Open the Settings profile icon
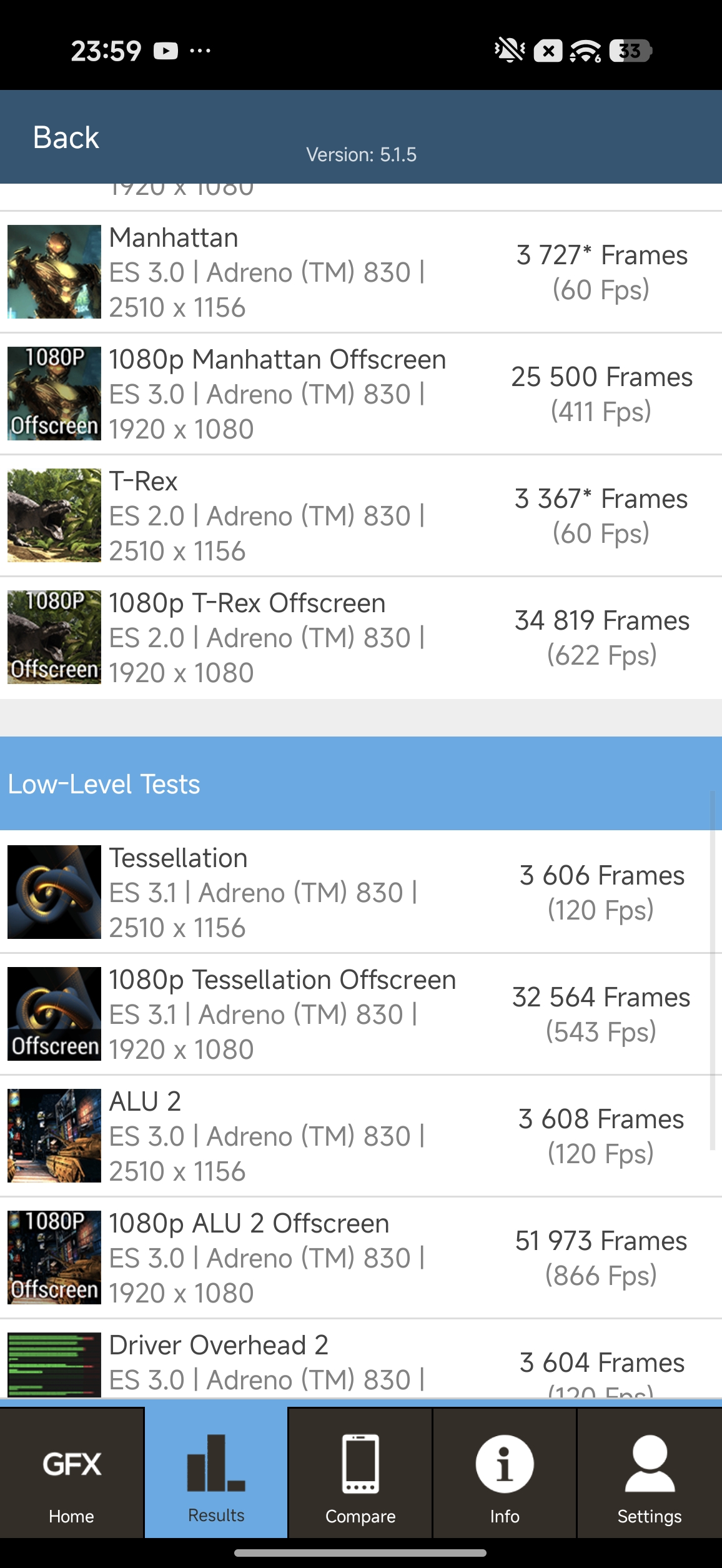Viewport: 722px width, 1568px height. click(650, 1465)
